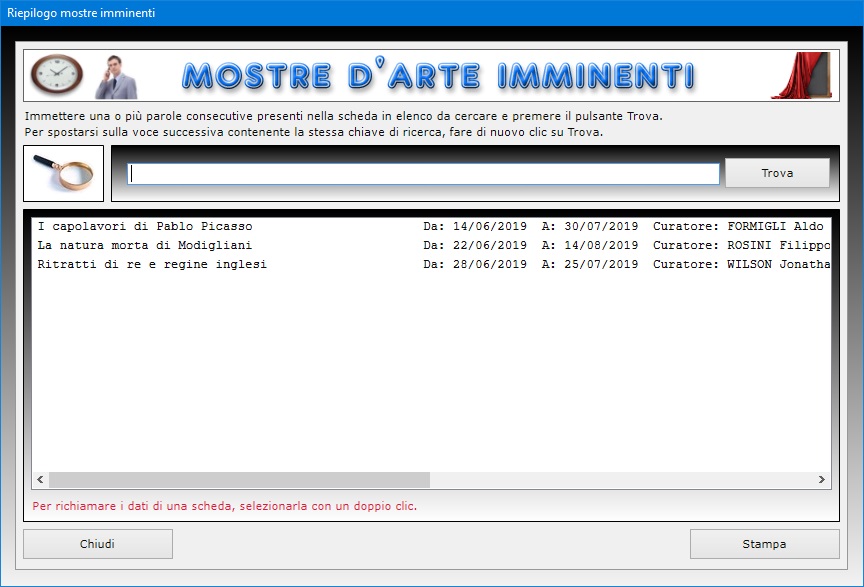
Task: Click the businessman on phone icon
Action: point(116,77)
